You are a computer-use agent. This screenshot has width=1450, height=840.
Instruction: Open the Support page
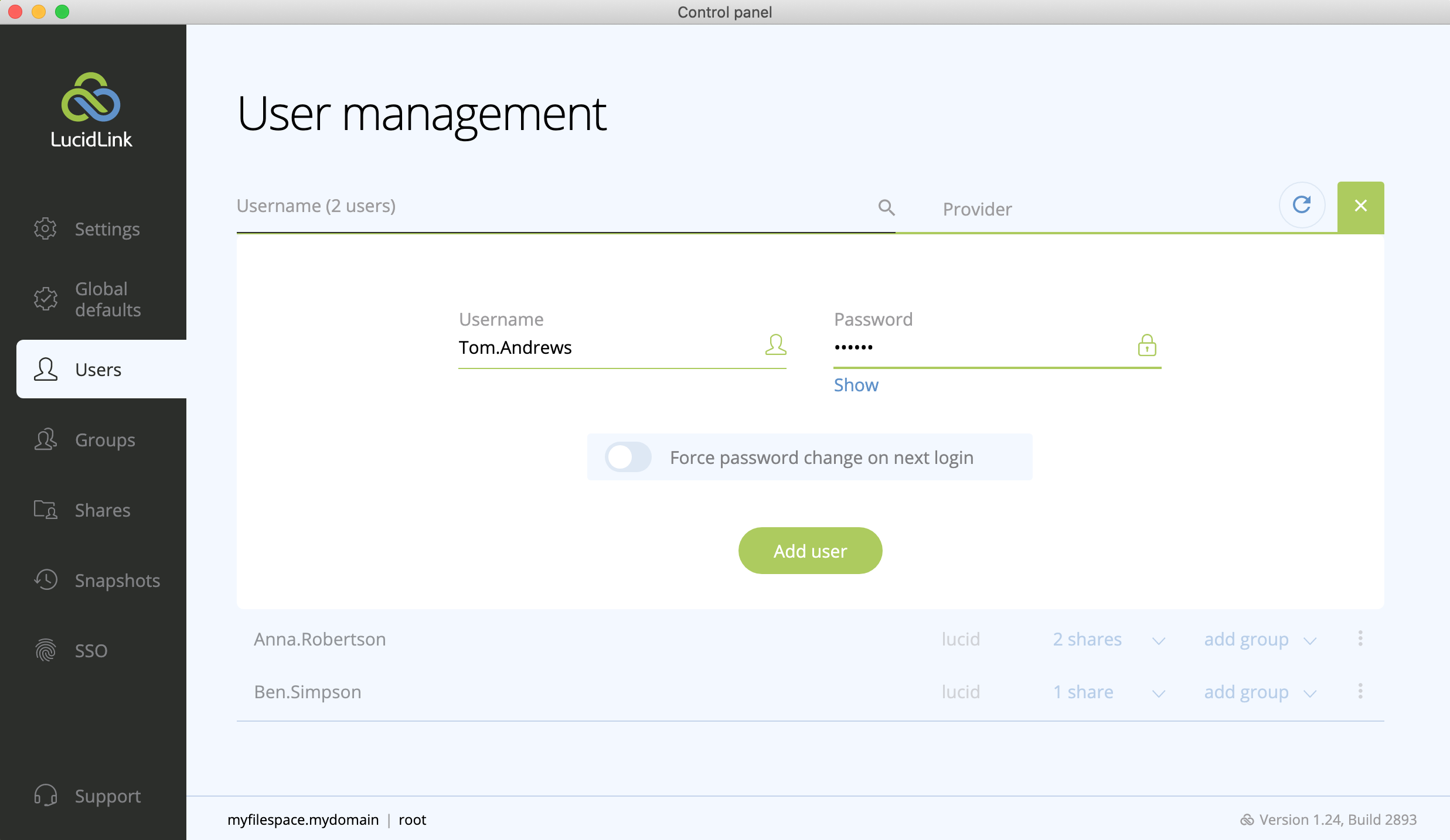(x=107, y=795)
